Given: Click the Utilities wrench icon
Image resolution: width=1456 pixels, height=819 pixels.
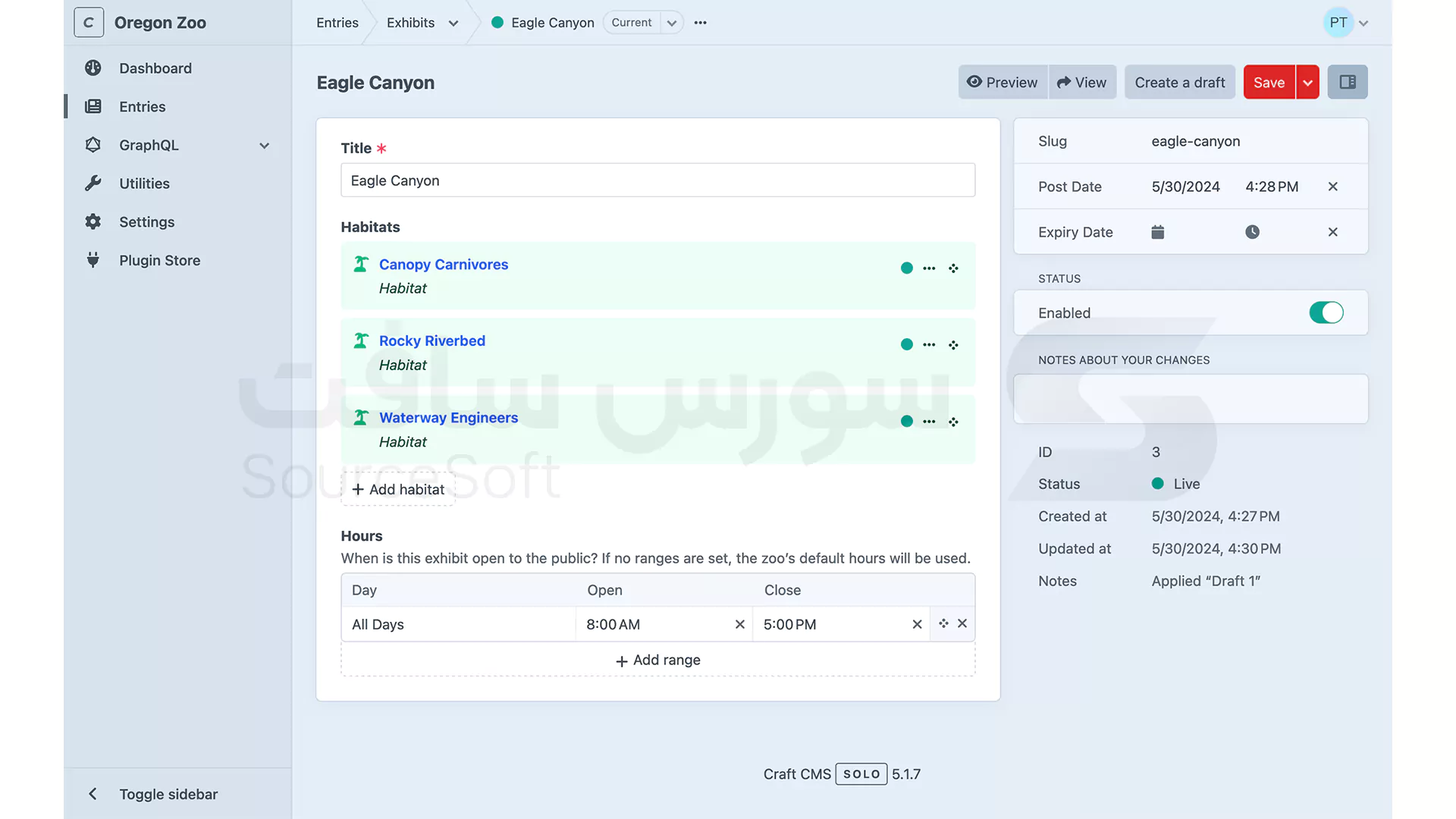Looking at the screenshot, I should 93,184.
